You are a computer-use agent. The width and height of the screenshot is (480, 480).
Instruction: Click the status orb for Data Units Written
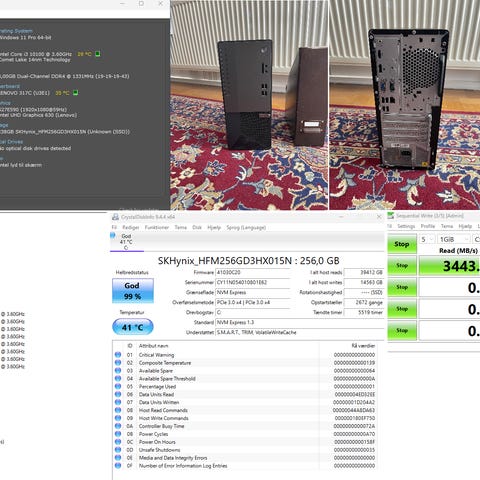118,402
